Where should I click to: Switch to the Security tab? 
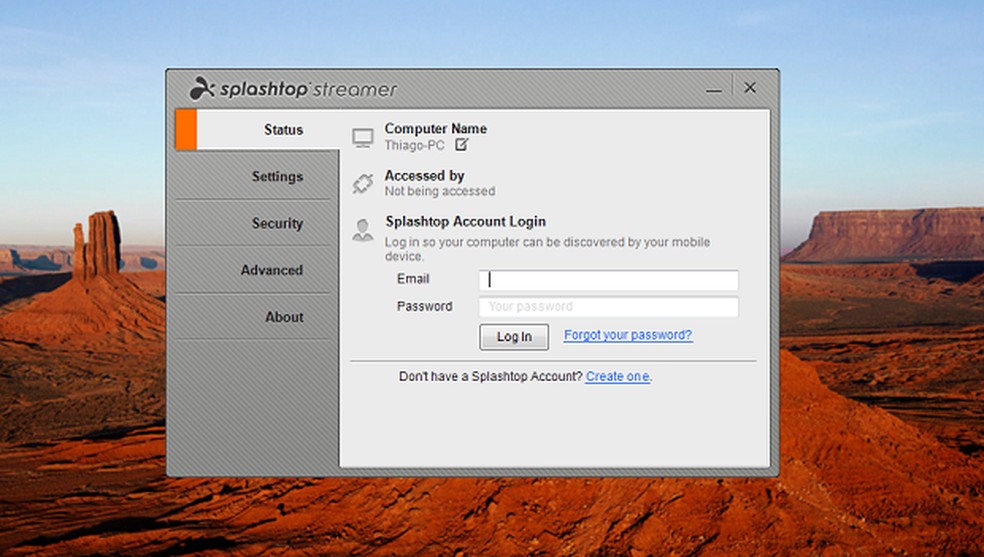click(x=277, y=224)
